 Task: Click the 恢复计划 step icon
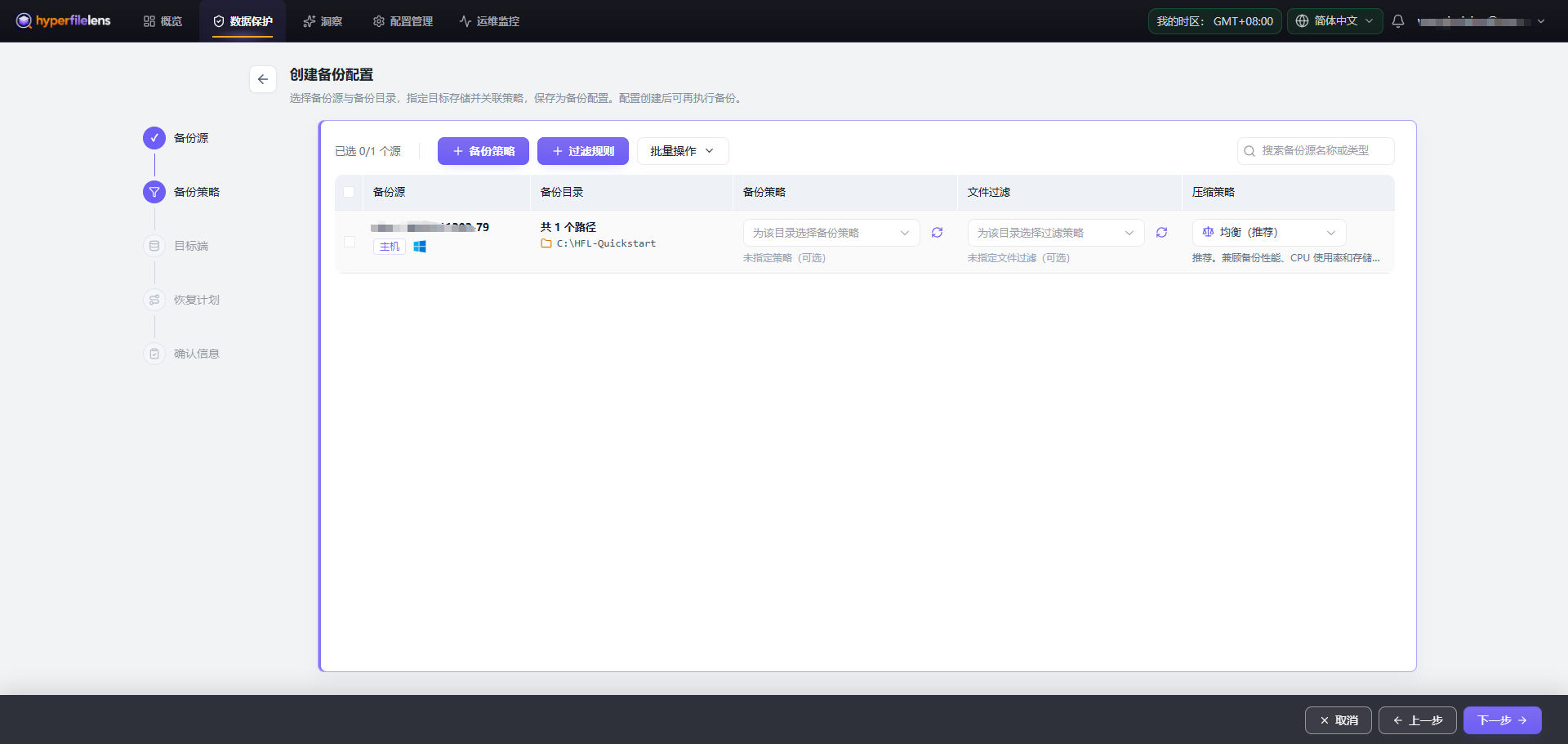coord(154,300)
